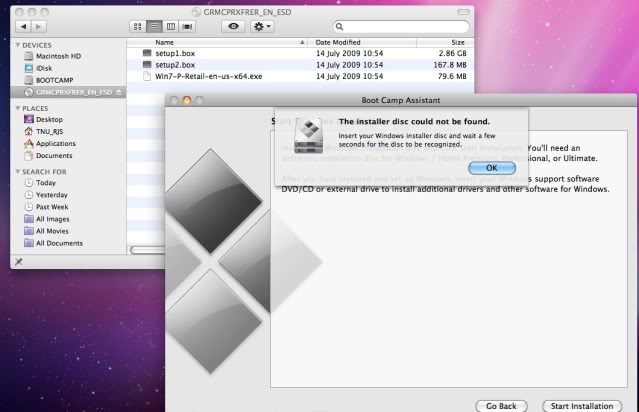Go back in Finder window
This screenshot has height=412, width=639.
[x=24, y=26]
